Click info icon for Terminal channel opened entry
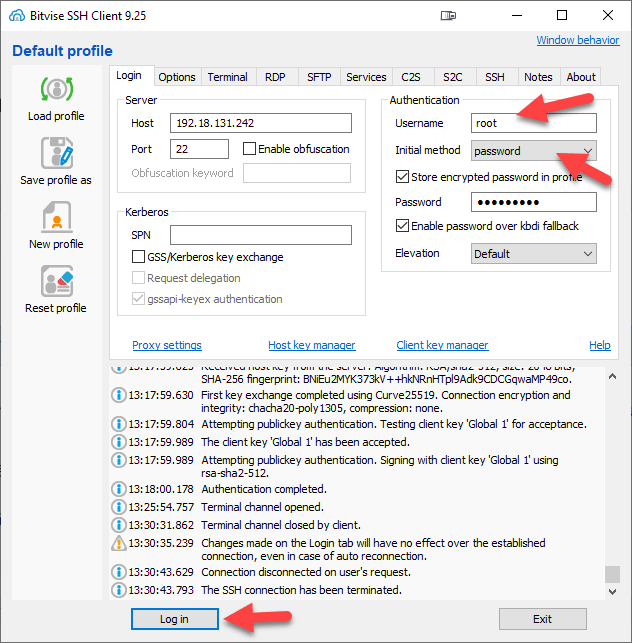The image size is (632, 643). [119, 507]
